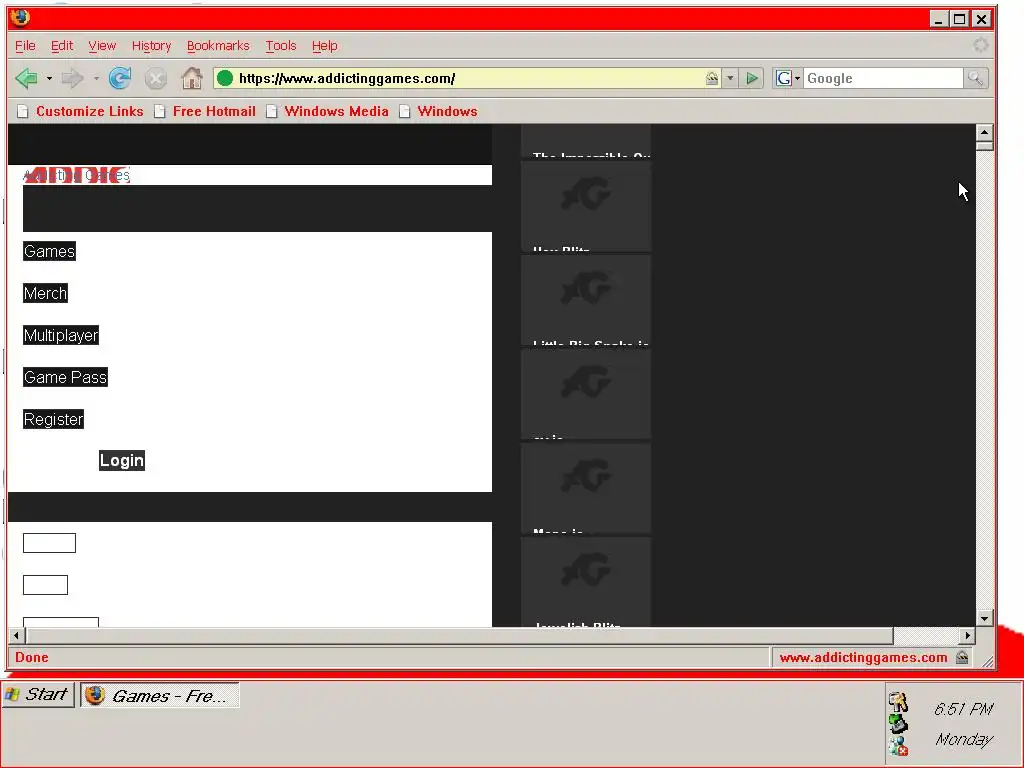Expand the address bar URL dropdown
Image resolution: width=1024 pixels, height=768 pixels.
(730, 78)
